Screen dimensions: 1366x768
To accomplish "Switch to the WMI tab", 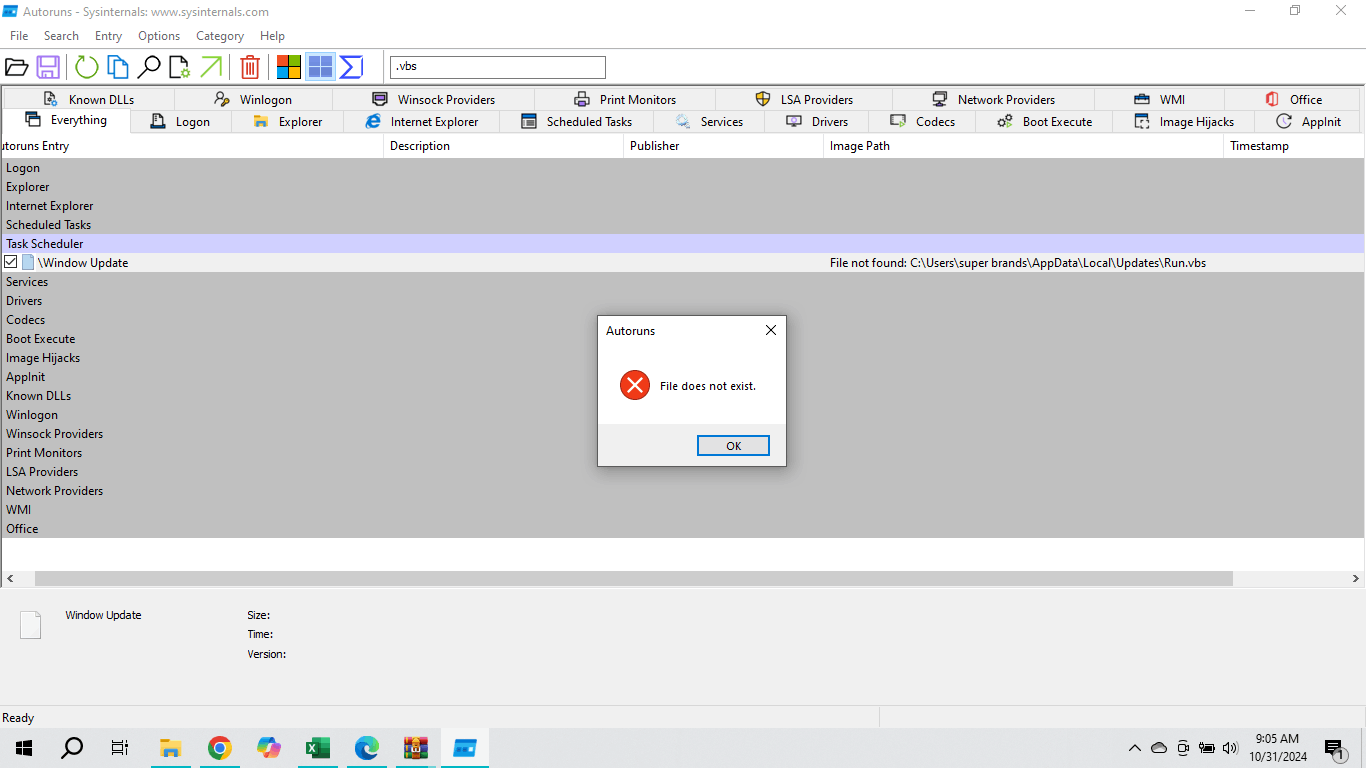I will [1159, 99].
